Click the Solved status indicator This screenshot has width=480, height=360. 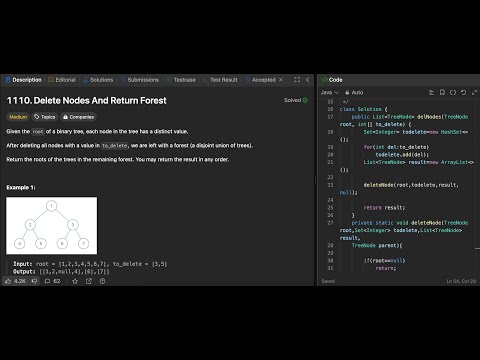point(296,100)
